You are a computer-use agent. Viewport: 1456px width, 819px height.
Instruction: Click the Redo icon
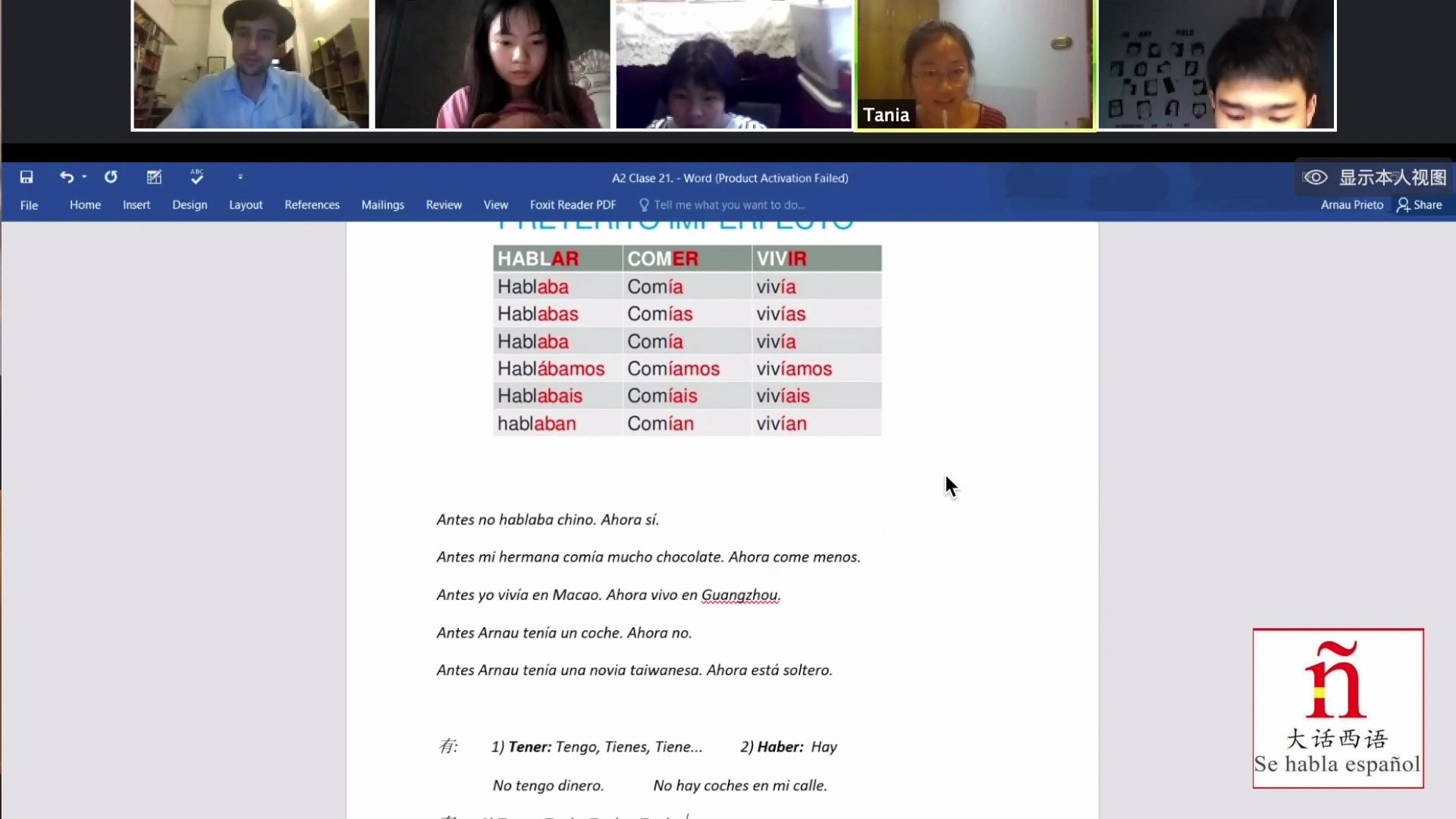tap(110, 177)
